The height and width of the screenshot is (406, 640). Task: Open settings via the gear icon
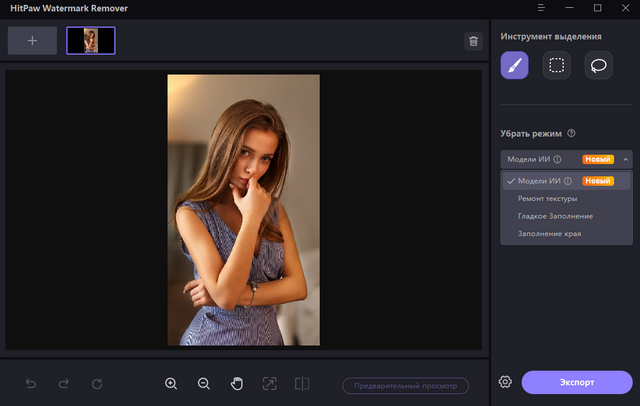[x=506, y=383]
